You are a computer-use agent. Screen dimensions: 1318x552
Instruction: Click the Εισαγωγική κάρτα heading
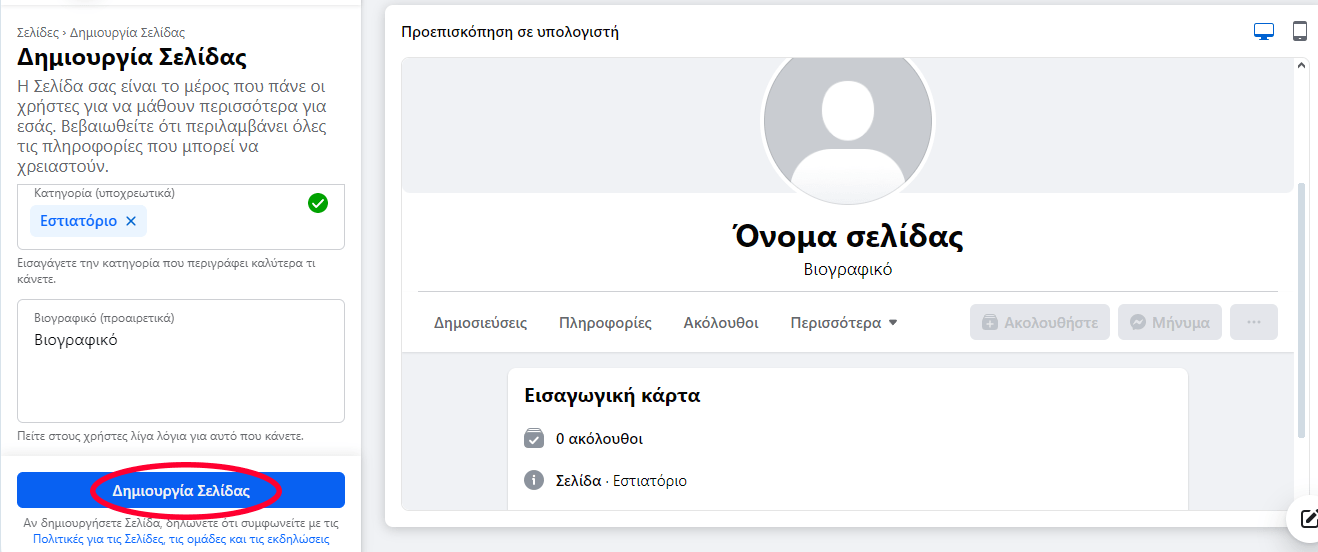612,395
